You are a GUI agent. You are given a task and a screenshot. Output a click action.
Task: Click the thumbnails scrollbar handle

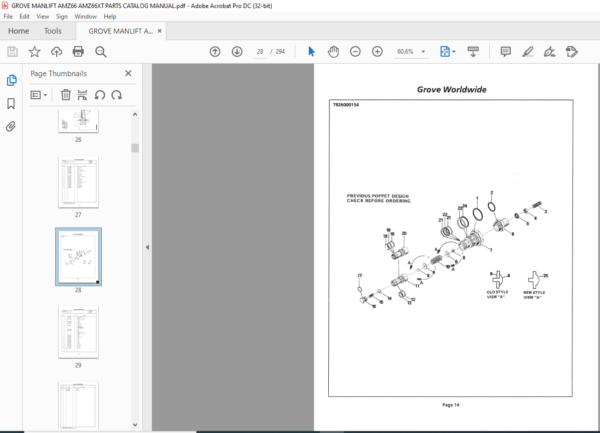click(135, 148)
